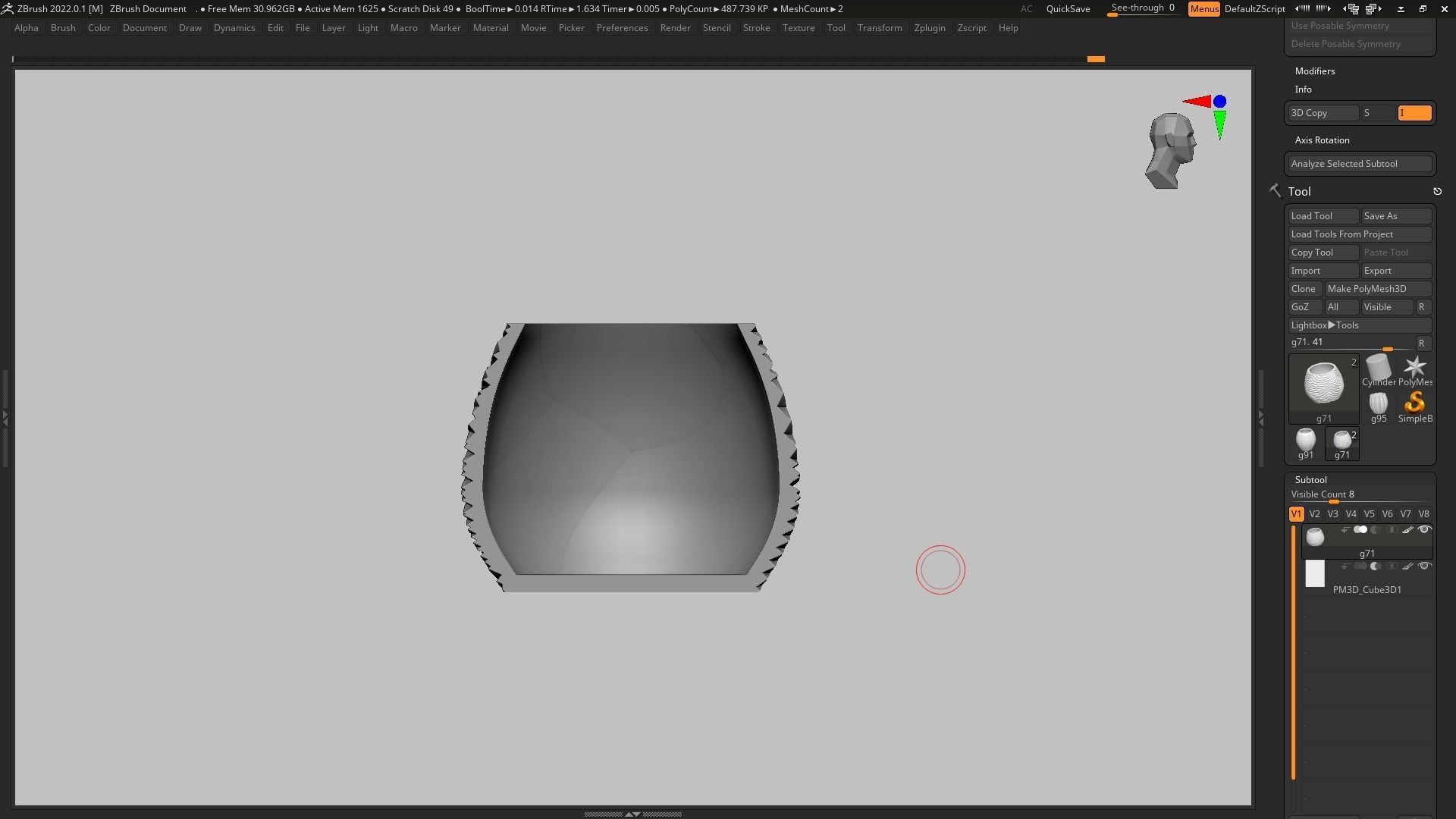The width and height of the screenshot is (1456, 819).
Task: Toggle the Menus button off
Action: [x=1203, y=9]
